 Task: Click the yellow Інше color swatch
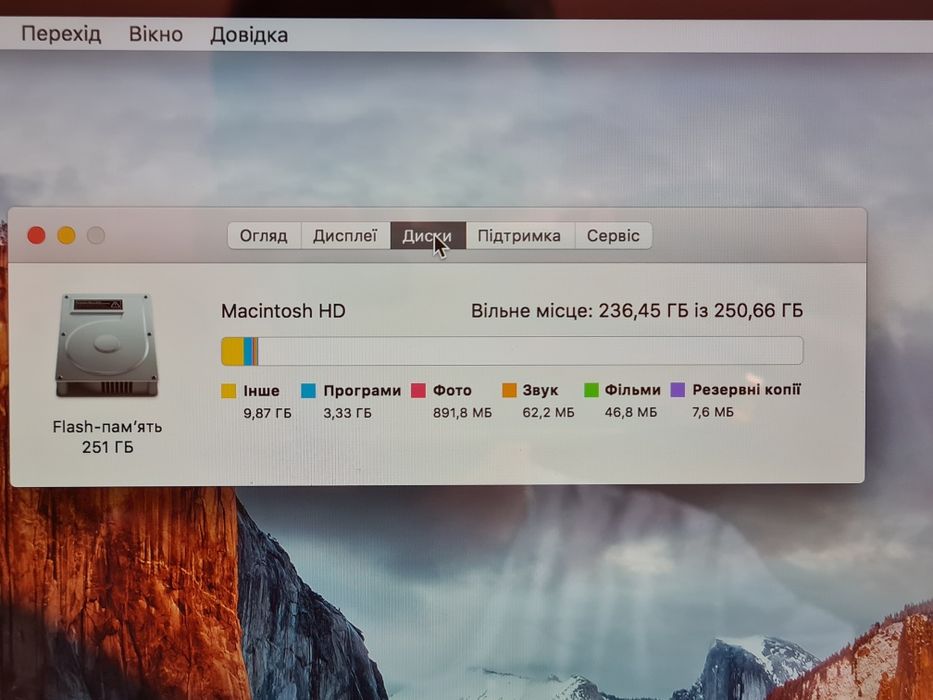(228, 391)
